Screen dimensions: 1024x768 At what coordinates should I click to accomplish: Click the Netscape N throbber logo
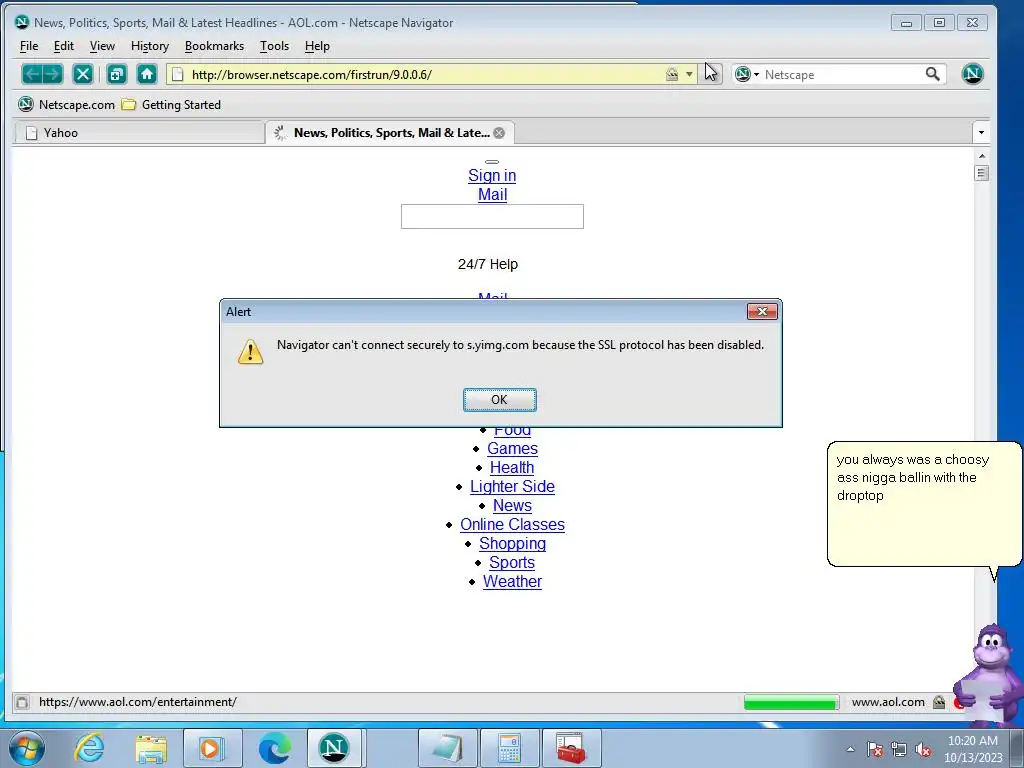pos(972,74)
